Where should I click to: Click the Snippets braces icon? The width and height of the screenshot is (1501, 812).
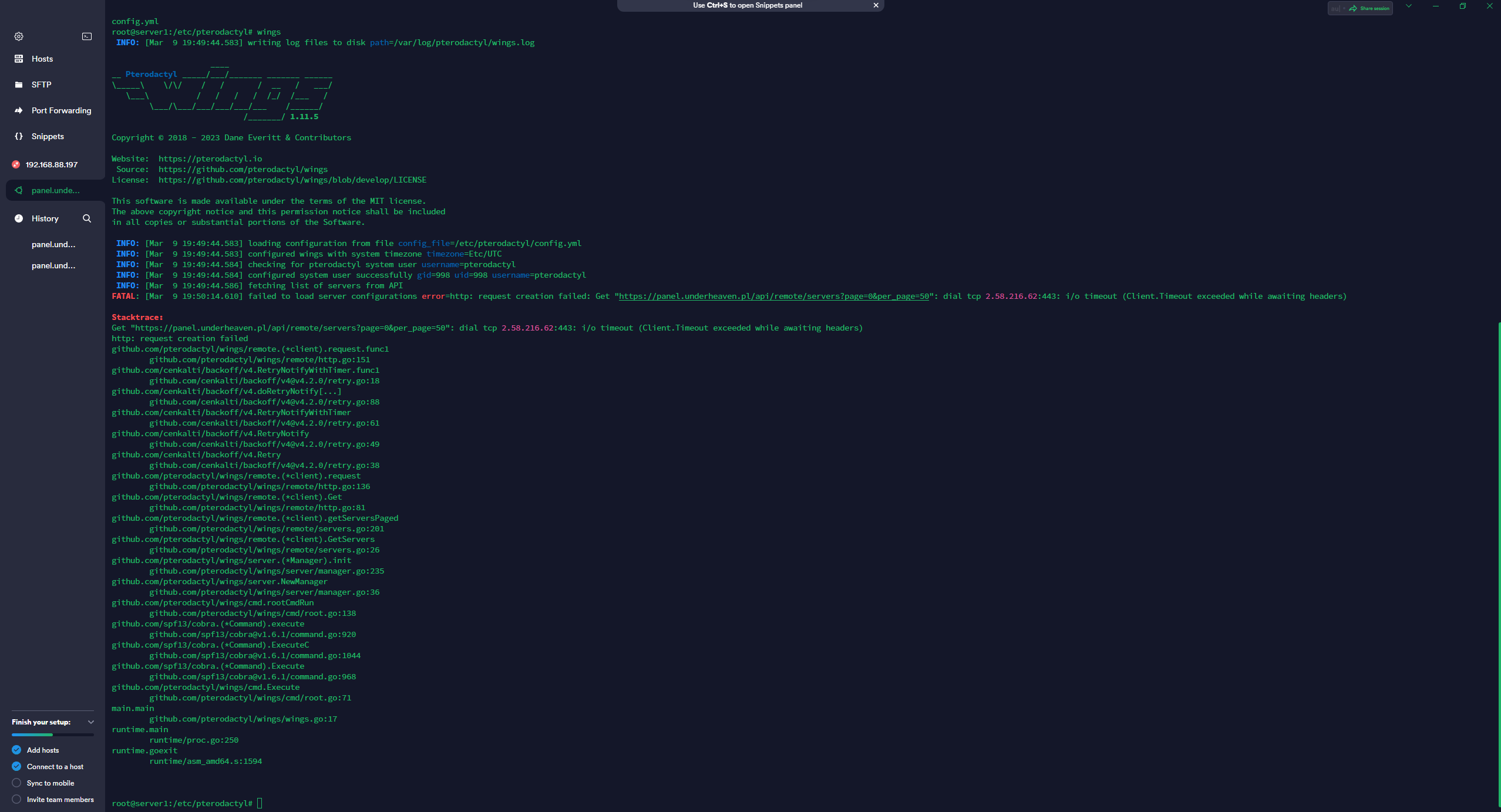pyautogui.click(x=19, y=136)
